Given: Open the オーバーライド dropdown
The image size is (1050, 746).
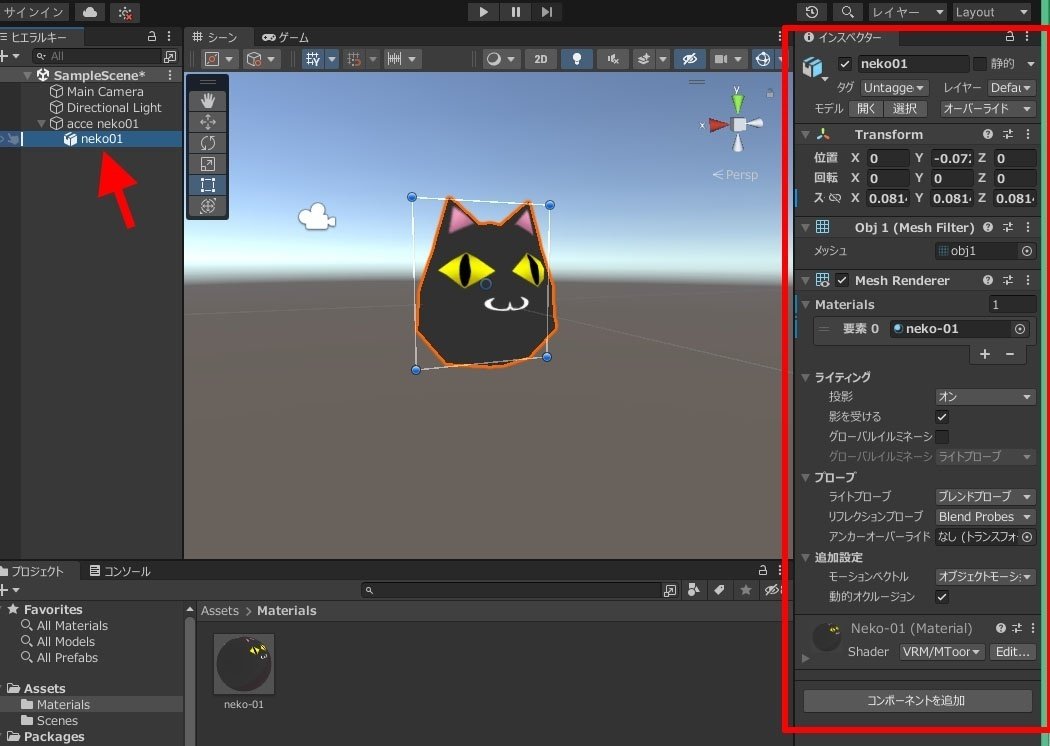Looking at the screenshot, I should point(988,108).
